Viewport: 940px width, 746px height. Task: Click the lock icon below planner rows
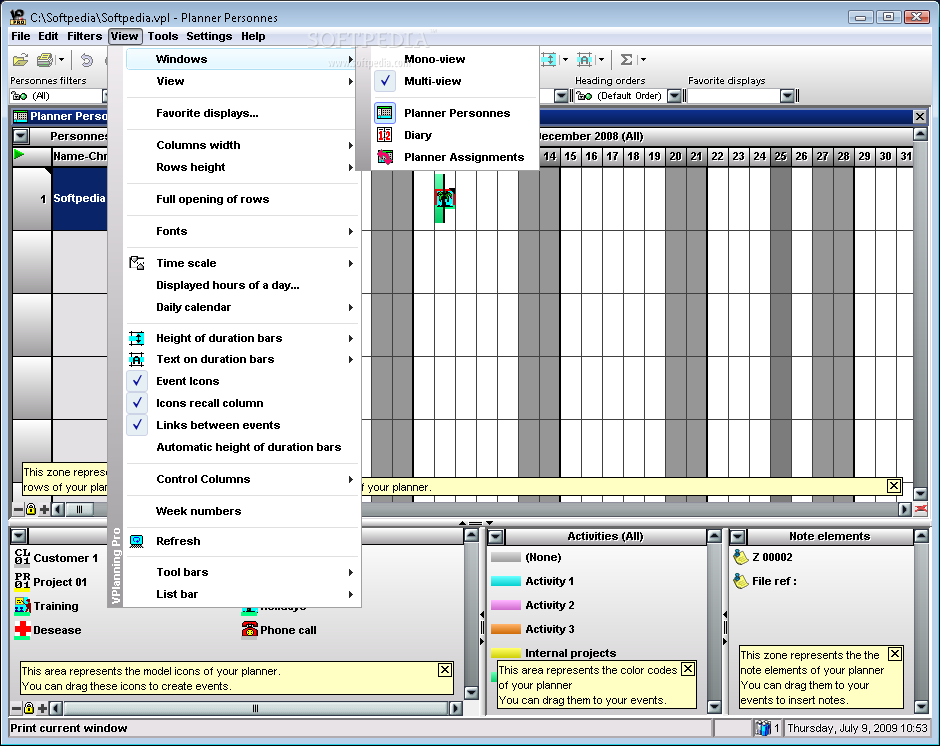coord(31,509)
